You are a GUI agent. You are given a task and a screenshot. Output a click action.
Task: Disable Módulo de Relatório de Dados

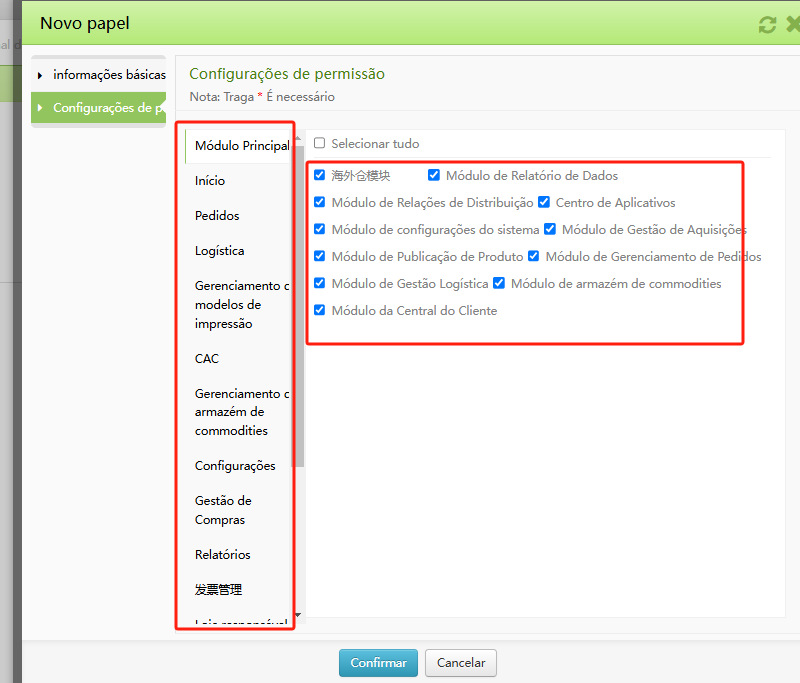(433, 174)
